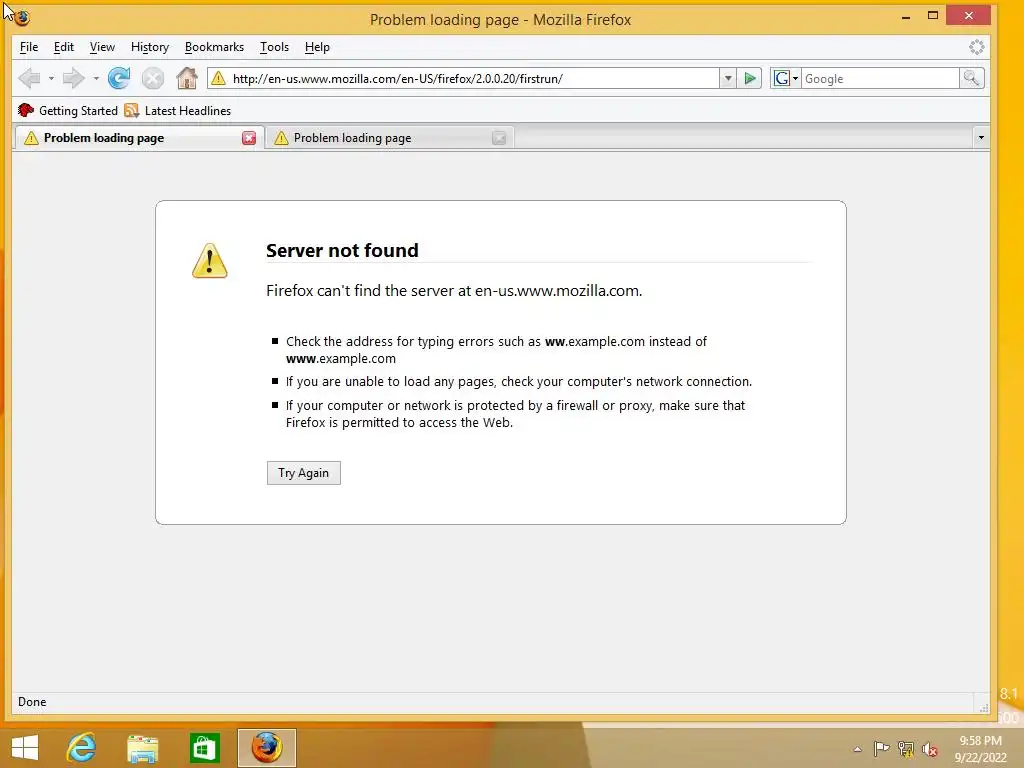Click the Try Again button
1024x768 pixels.
[304, 473]
